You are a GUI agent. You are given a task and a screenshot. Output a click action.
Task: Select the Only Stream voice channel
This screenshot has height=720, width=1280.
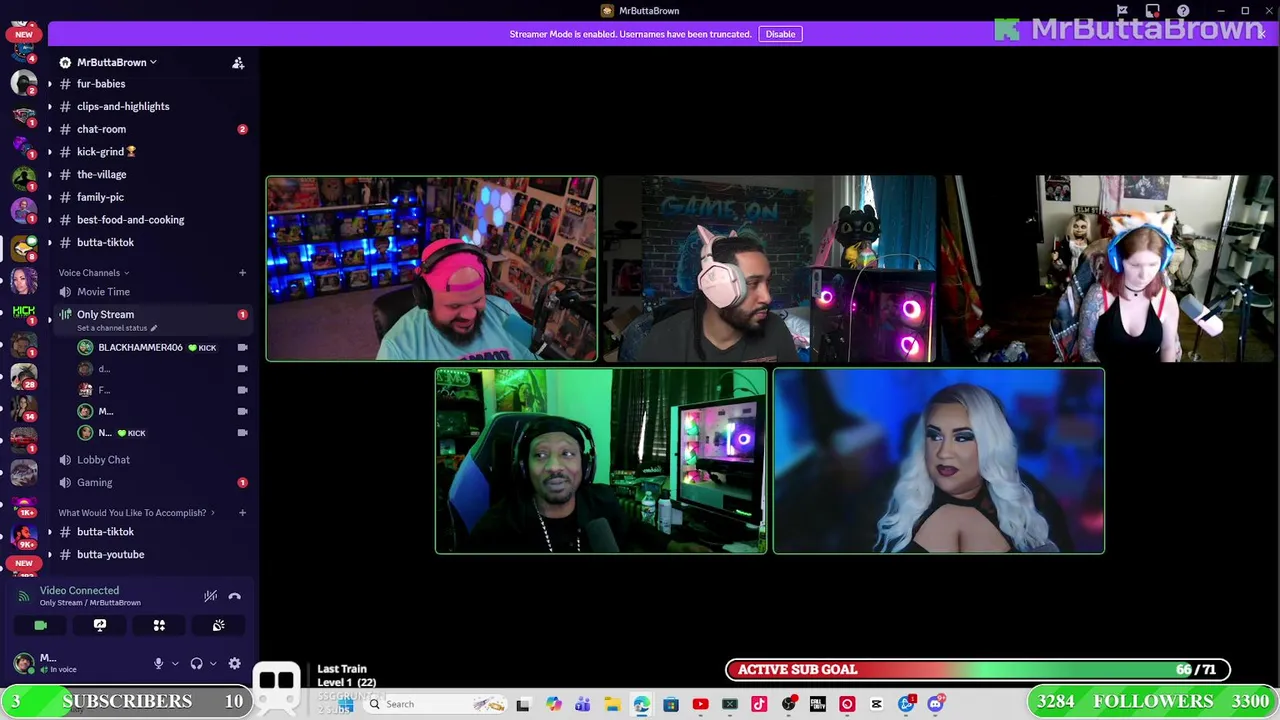105,314
